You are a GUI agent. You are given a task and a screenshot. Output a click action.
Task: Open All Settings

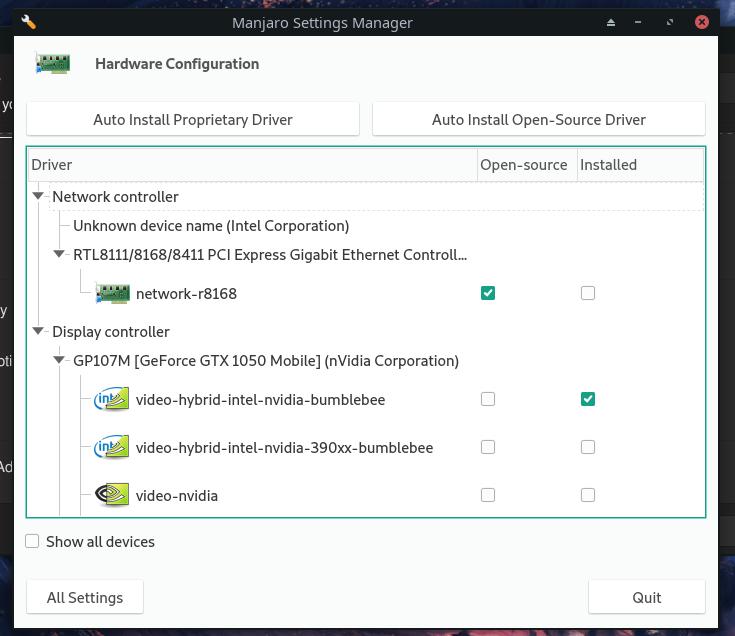[x=85, y=597]
